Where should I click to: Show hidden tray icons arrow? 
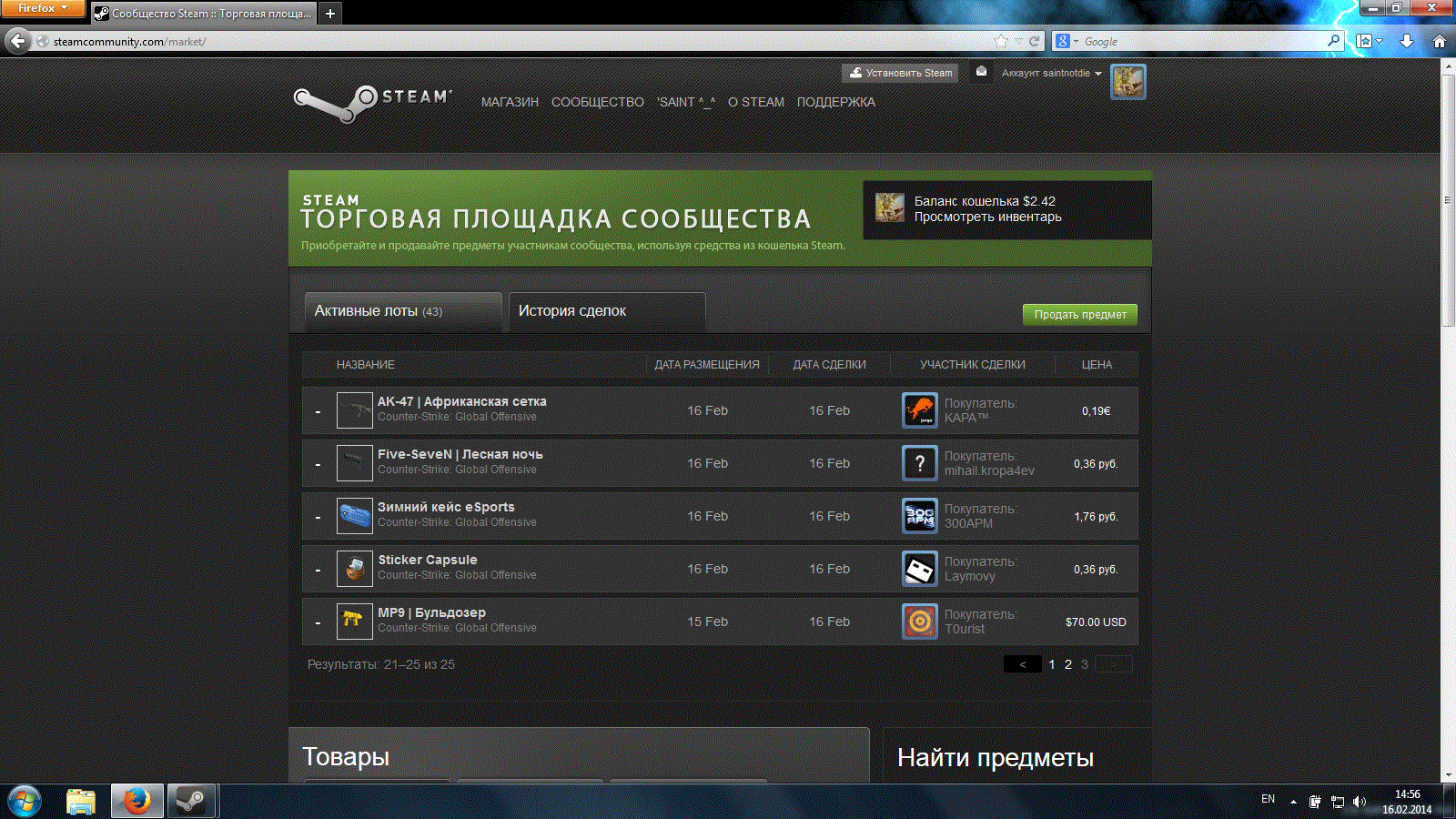(1293, 802)
